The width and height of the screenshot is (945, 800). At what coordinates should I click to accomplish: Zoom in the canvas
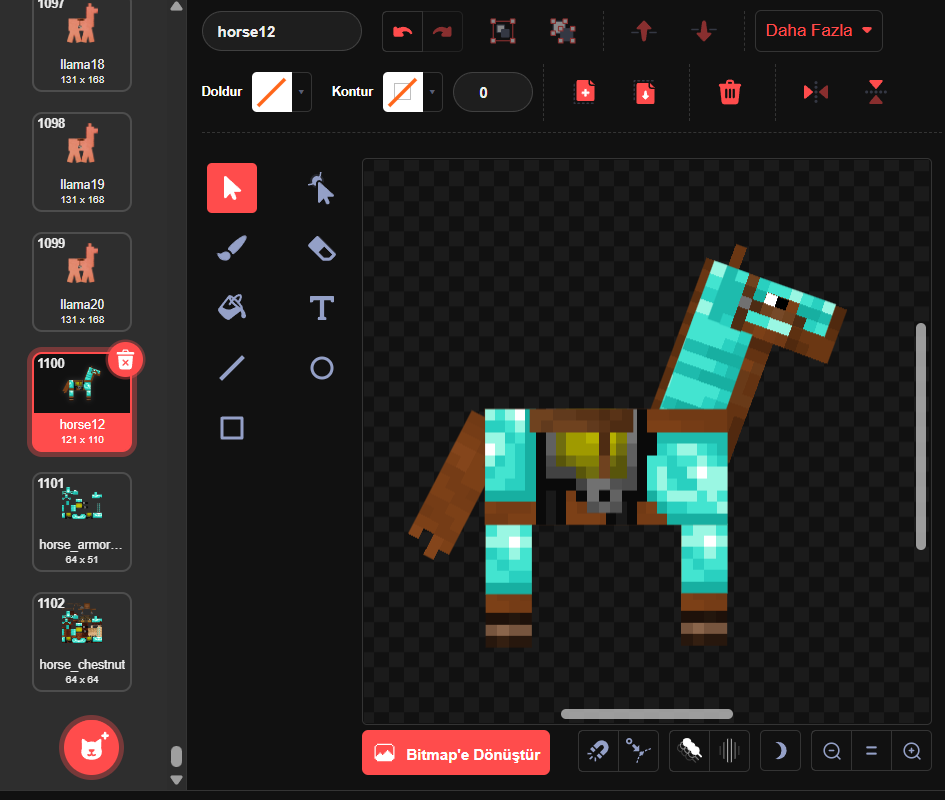click(911, 751)
